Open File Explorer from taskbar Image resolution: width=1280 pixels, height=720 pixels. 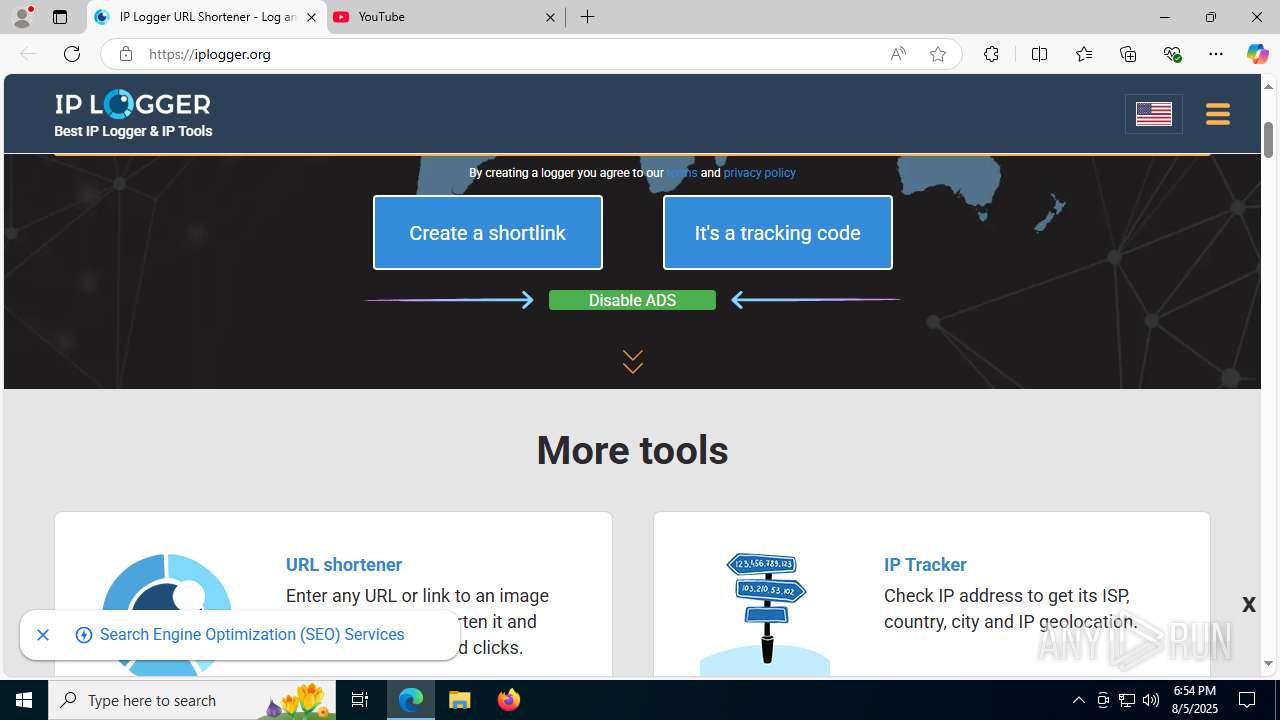pyautogui.click(x=460, y=700)
